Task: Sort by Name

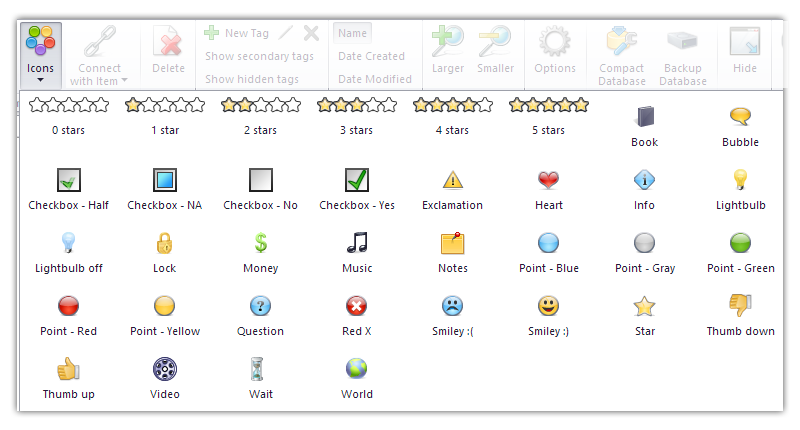Action: click(352, 33)
